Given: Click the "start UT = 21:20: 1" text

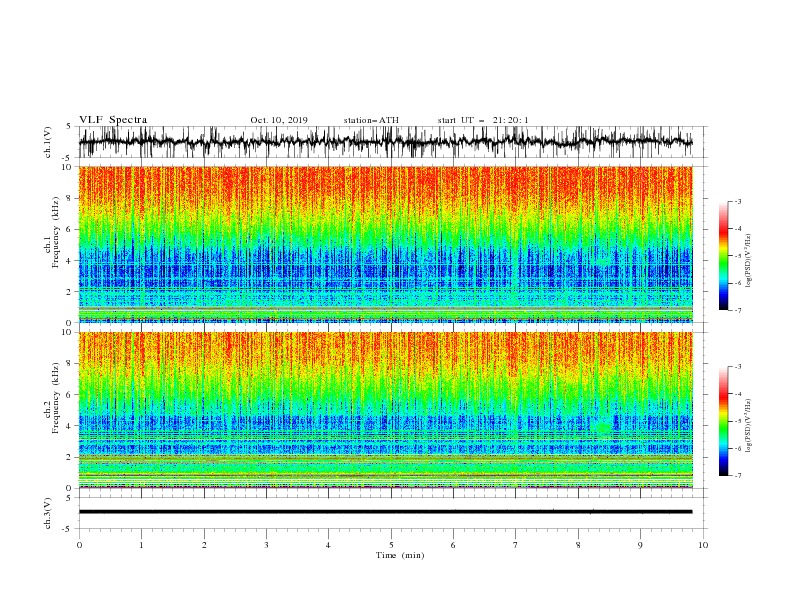Looking at the screenshot, I should (x=483, y=120).
